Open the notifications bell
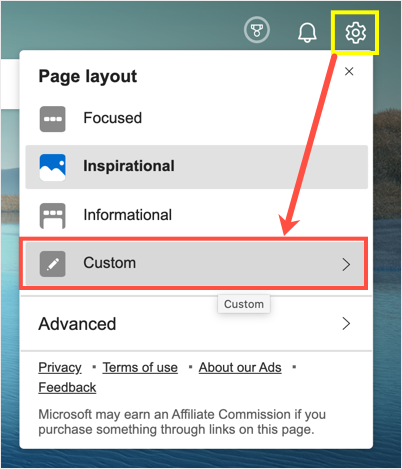Viewport: 402px width, 469px height. (307, 32)
